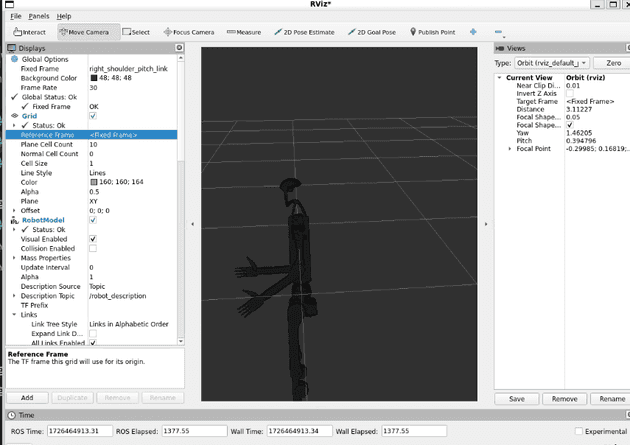Click the blue minus remove-tool icon
This screenshot has height=445, width=630.
point(498,32)
